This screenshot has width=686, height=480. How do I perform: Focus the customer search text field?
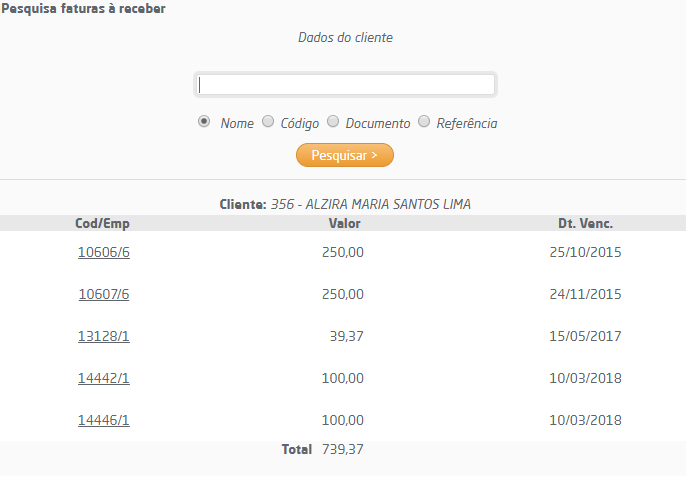345,85
